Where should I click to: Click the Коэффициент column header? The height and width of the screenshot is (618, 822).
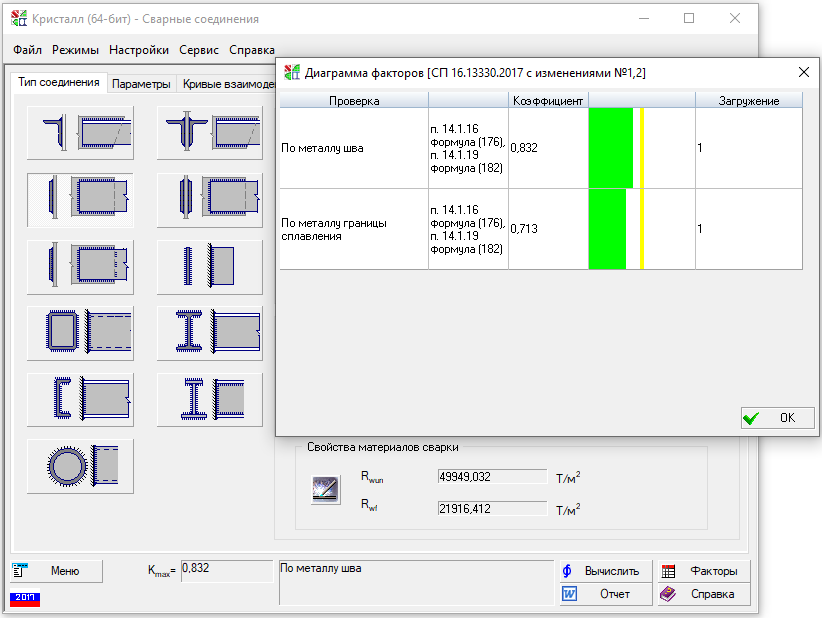pos(548,101)
